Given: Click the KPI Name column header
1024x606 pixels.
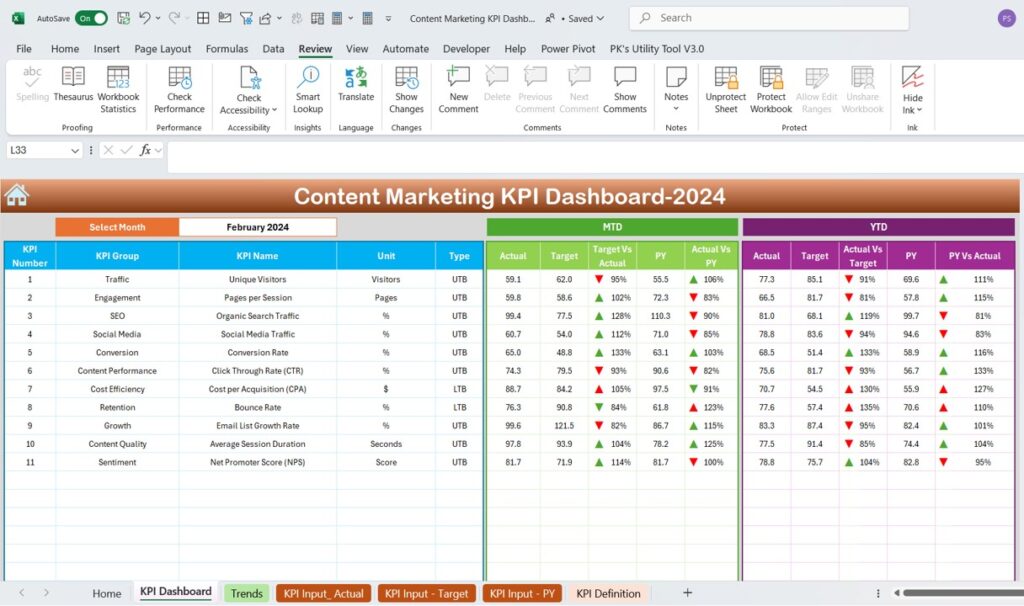Looking at the screenshot, I should [257, 256].
